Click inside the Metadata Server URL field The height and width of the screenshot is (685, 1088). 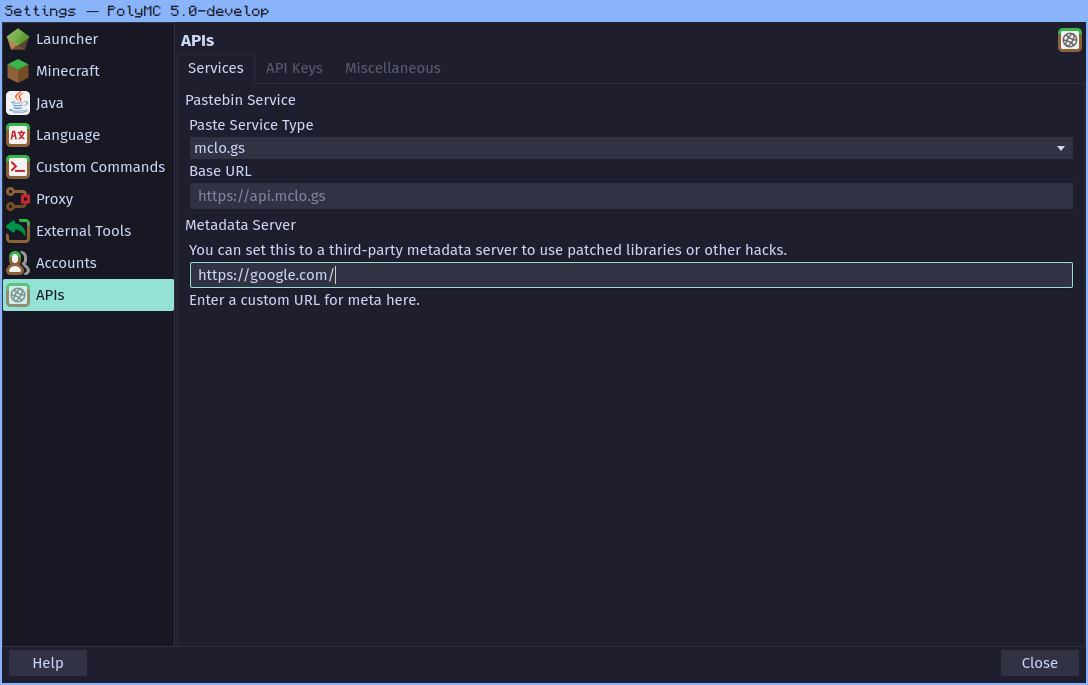(630, 274)
